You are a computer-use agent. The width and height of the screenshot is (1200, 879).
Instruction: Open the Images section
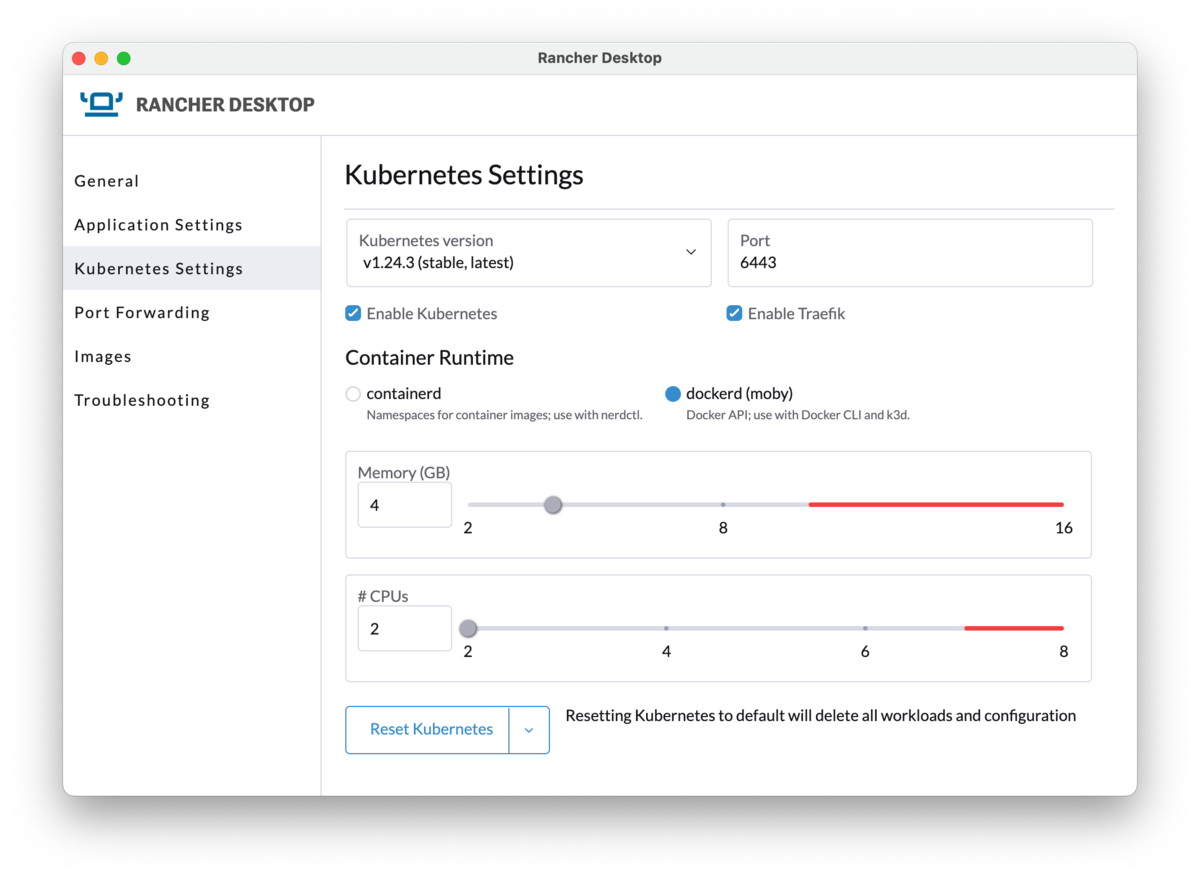(103, 356)
